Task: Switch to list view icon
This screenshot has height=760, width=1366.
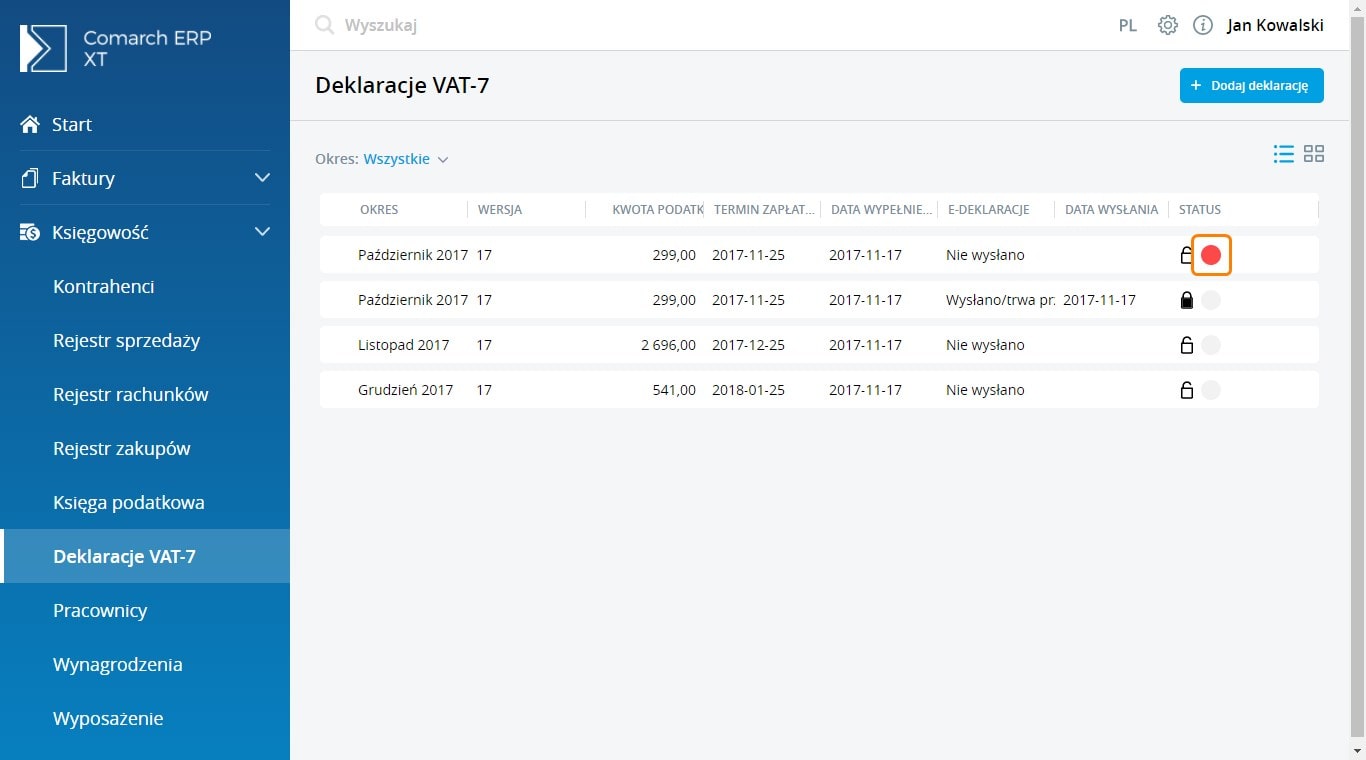Action: (x=1283, y=154)
